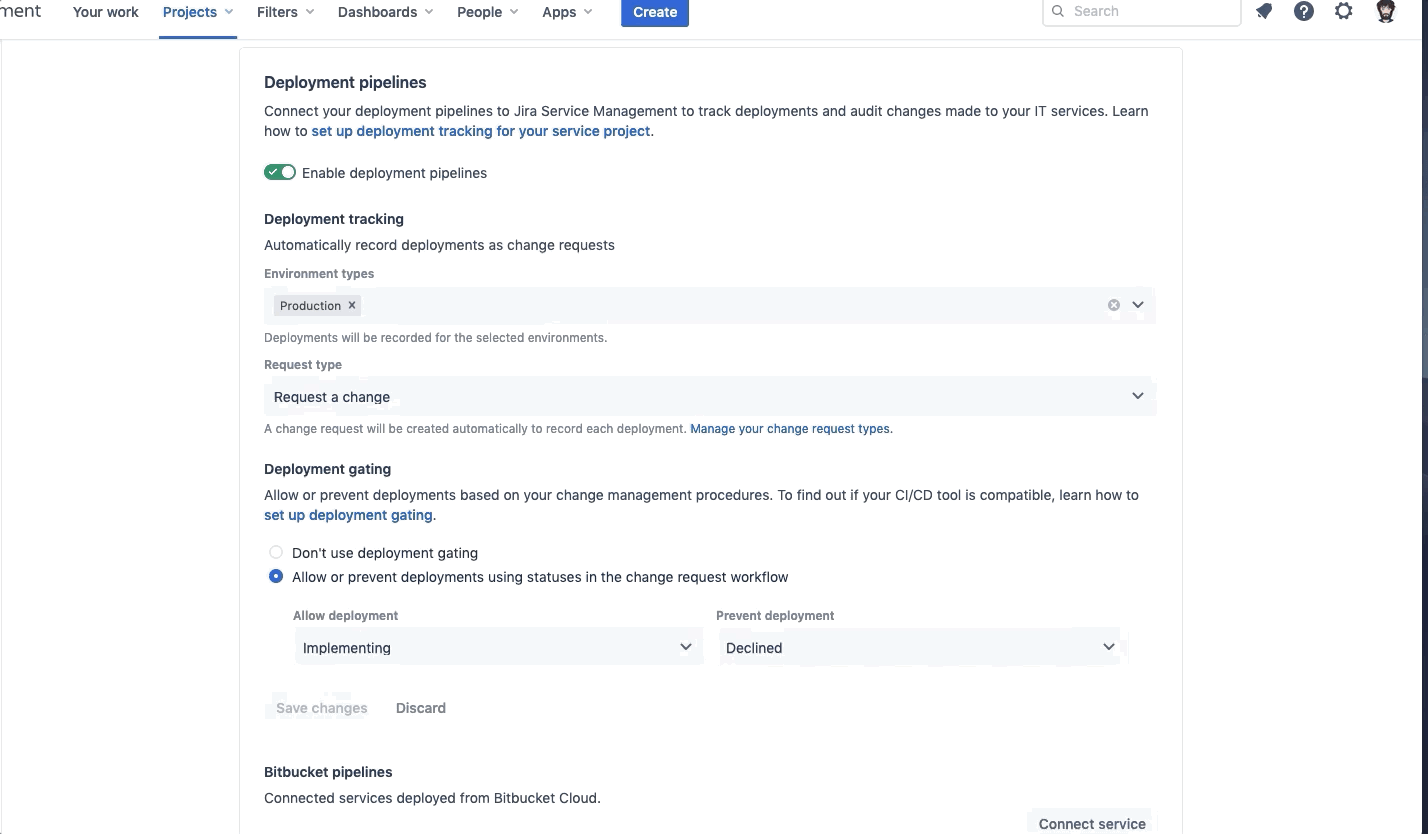Open the settings gear icon

[x=1343, y=12]
